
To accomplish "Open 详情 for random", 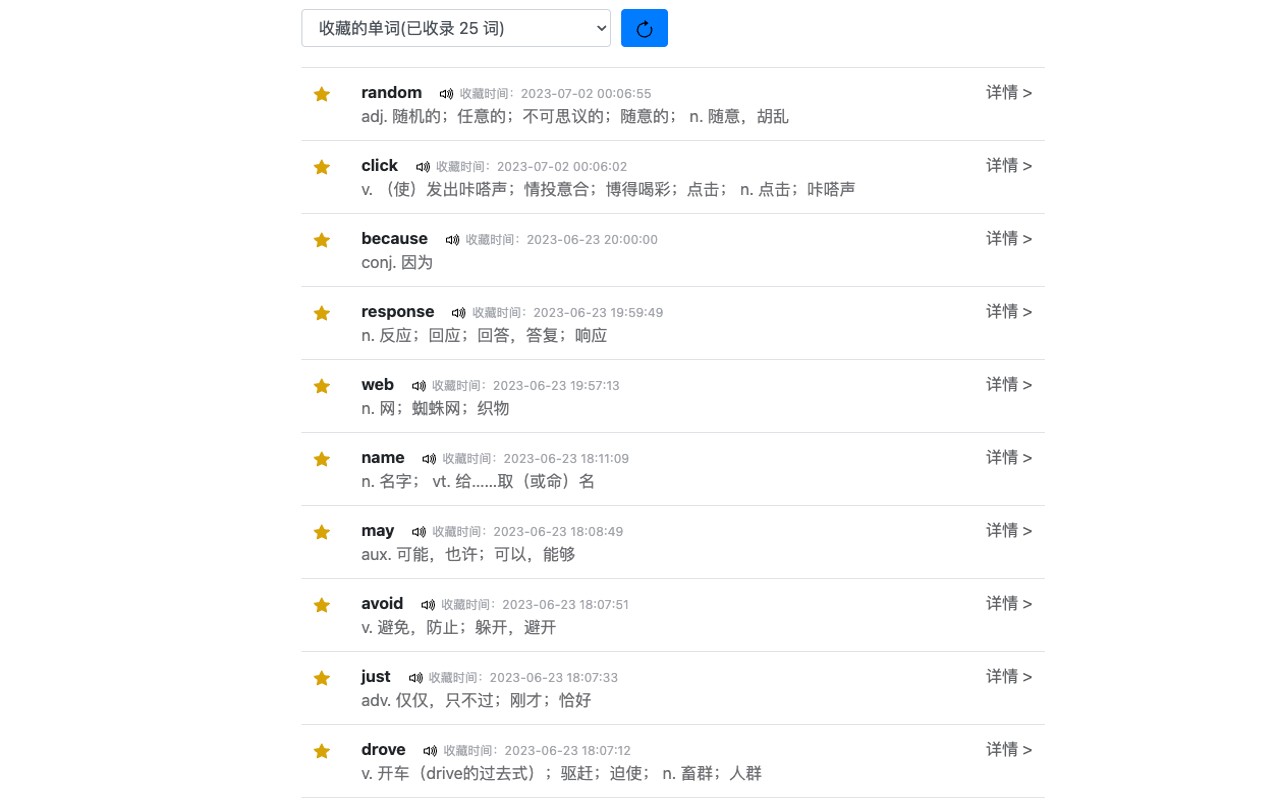I will coord(1009,92).
